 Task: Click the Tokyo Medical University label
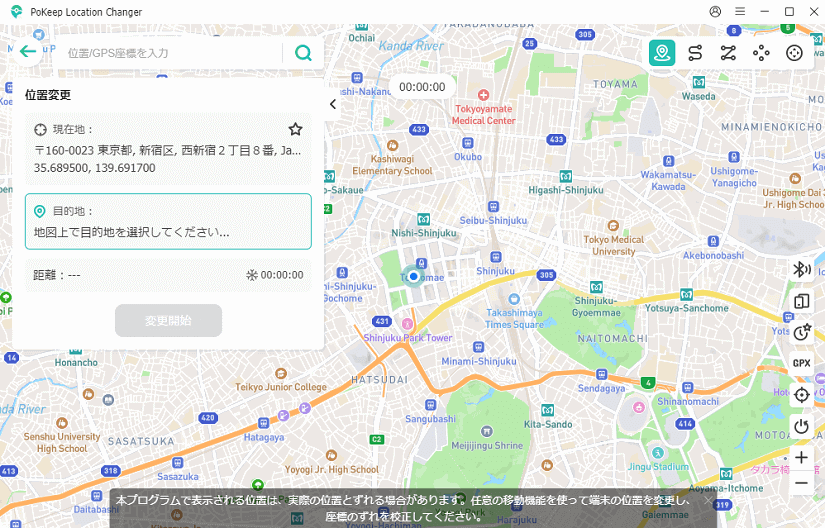(613, 246)
